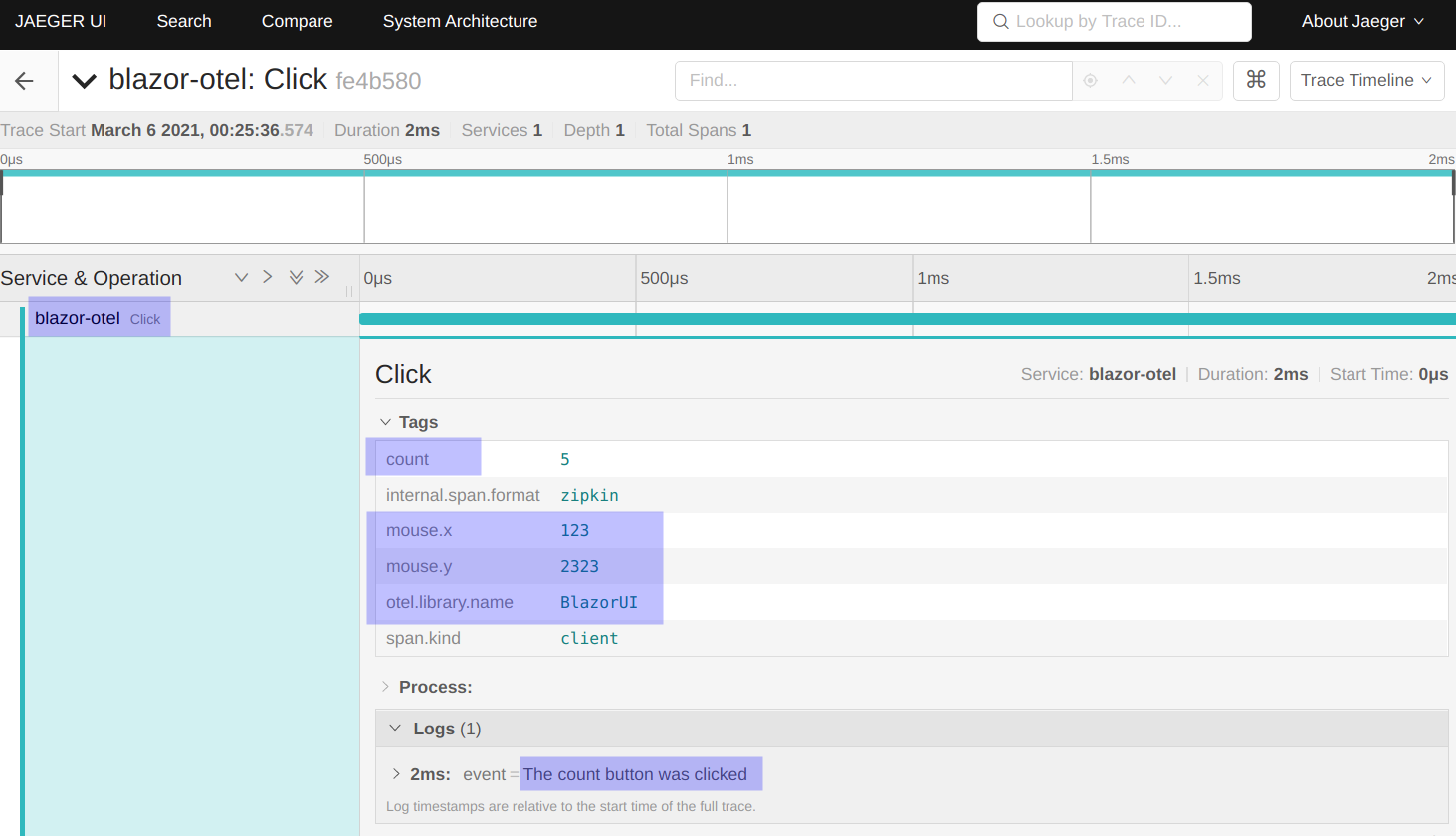Click the count tag row

point(912,459)
